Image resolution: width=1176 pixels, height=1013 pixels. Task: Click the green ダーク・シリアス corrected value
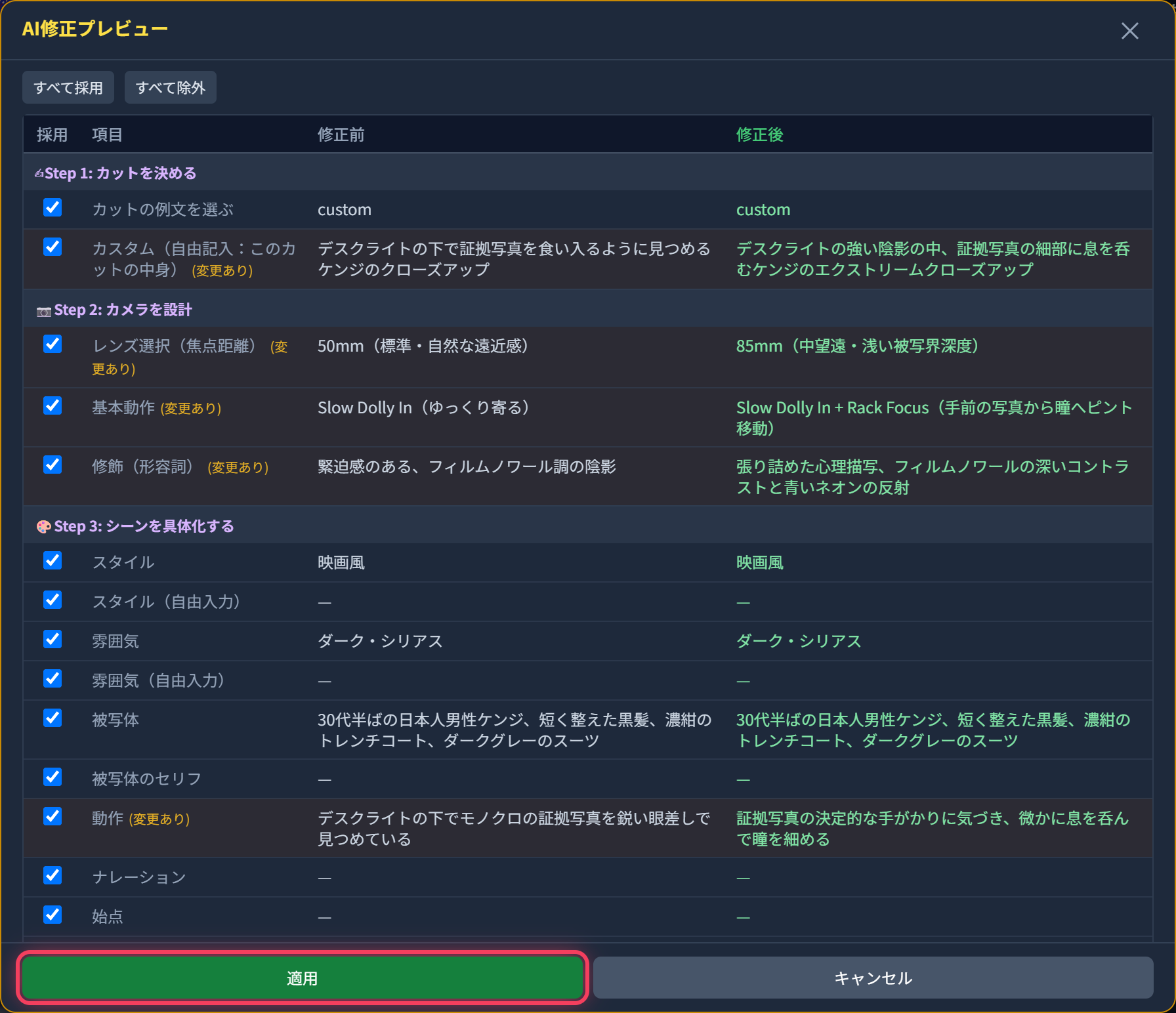(x=799, y=641)
